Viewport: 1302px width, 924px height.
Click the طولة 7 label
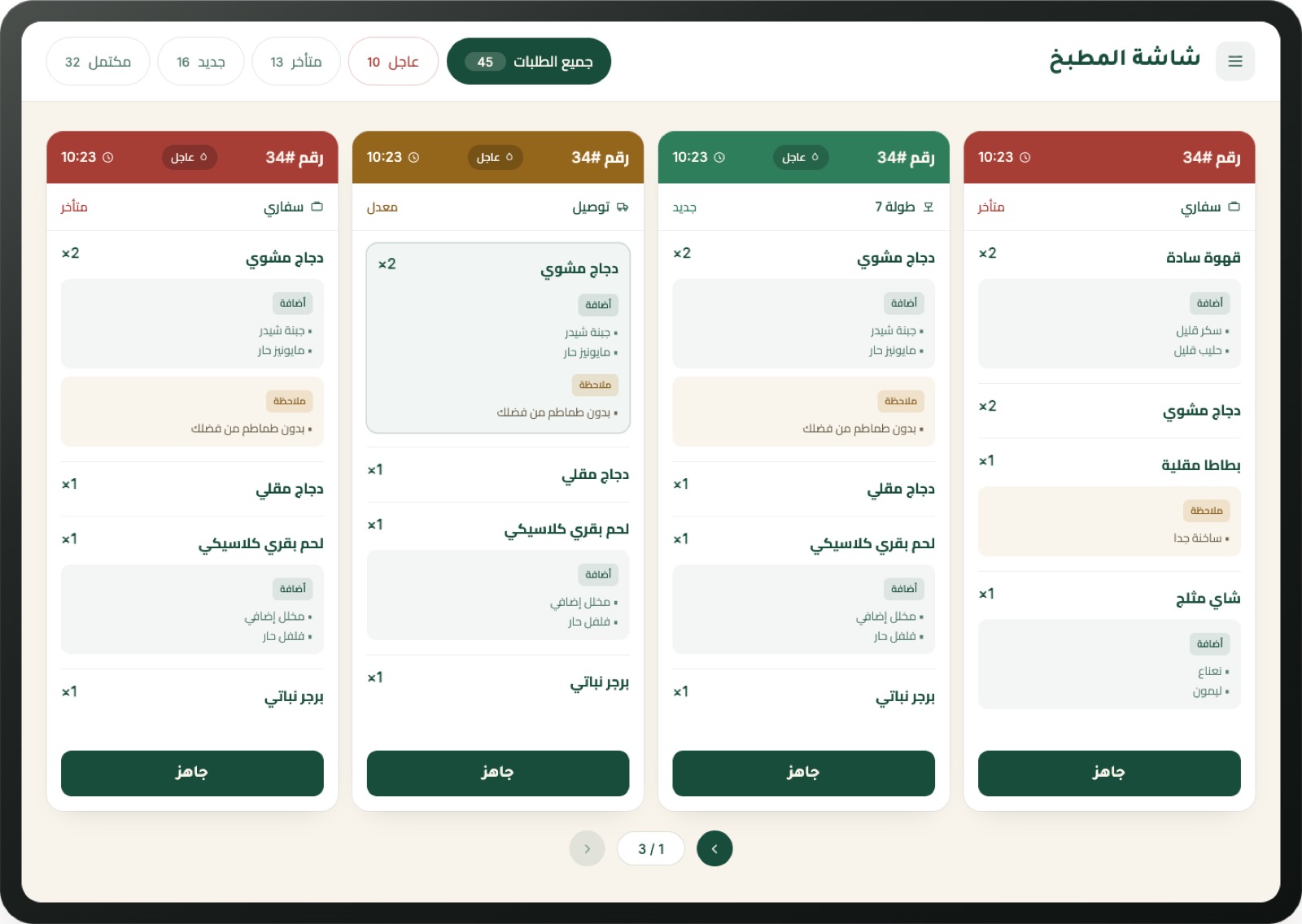point(895,207)
